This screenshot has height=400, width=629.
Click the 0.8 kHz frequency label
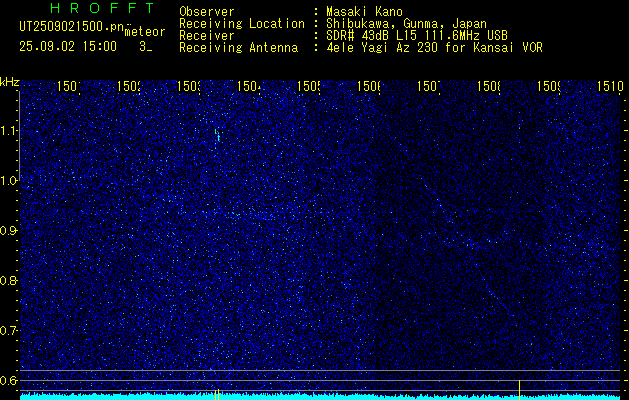pyautogui.click(x=9, y=280)
